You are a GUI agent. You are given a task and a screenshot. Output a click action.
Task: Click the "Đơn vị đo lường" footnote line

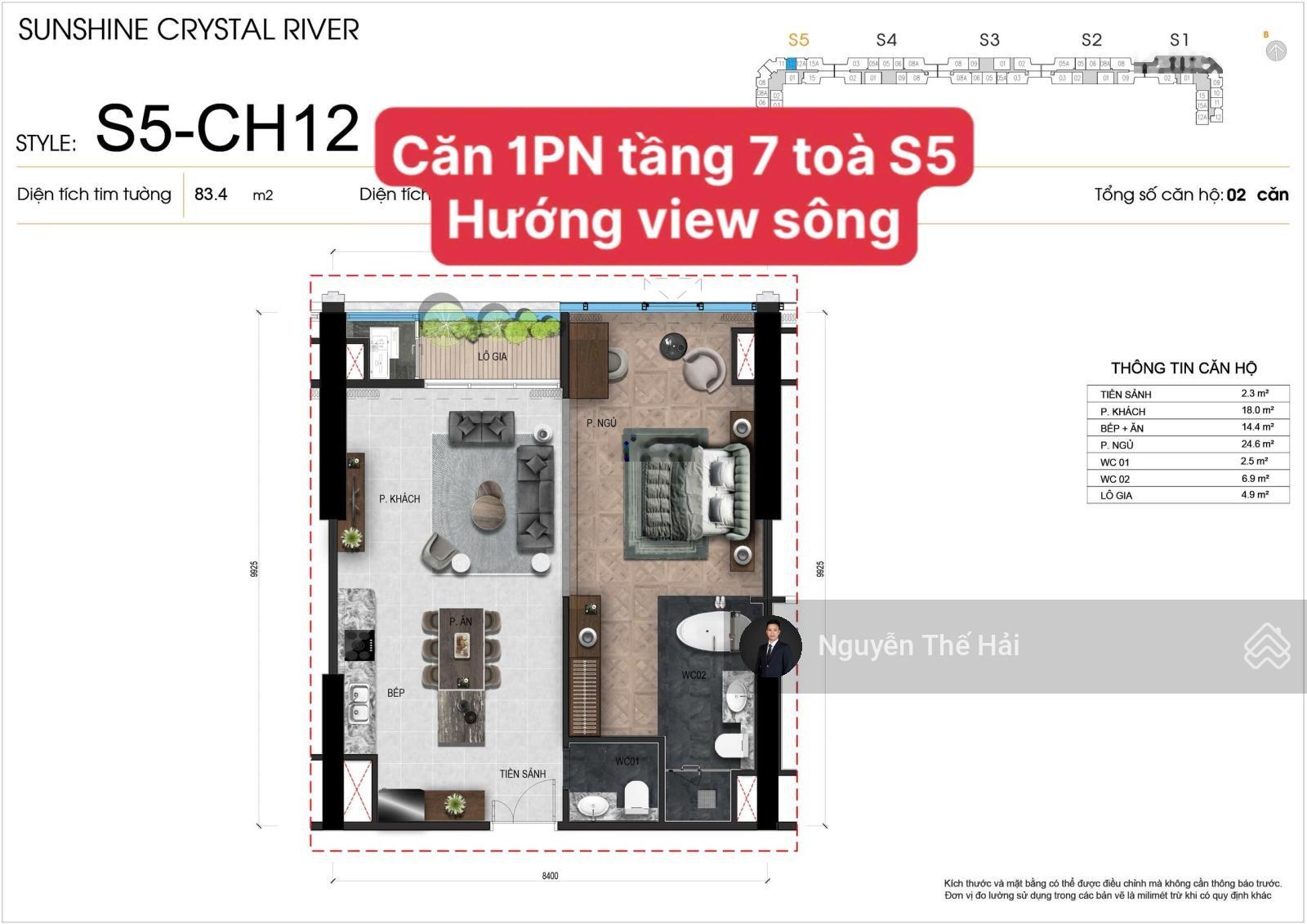point(1108,895)
